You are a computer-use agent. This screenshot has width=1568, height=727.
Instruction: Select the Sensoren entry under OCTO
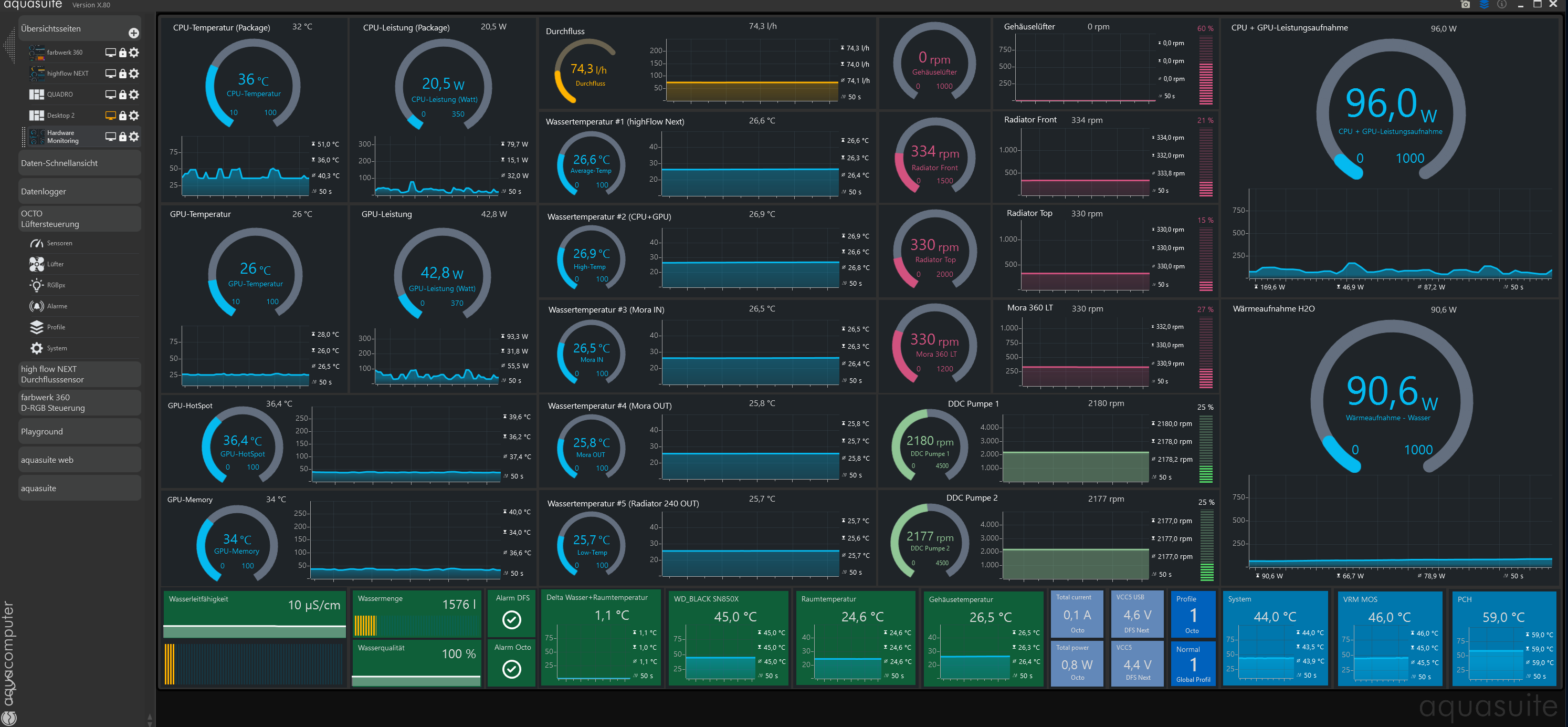click(59, 244)
